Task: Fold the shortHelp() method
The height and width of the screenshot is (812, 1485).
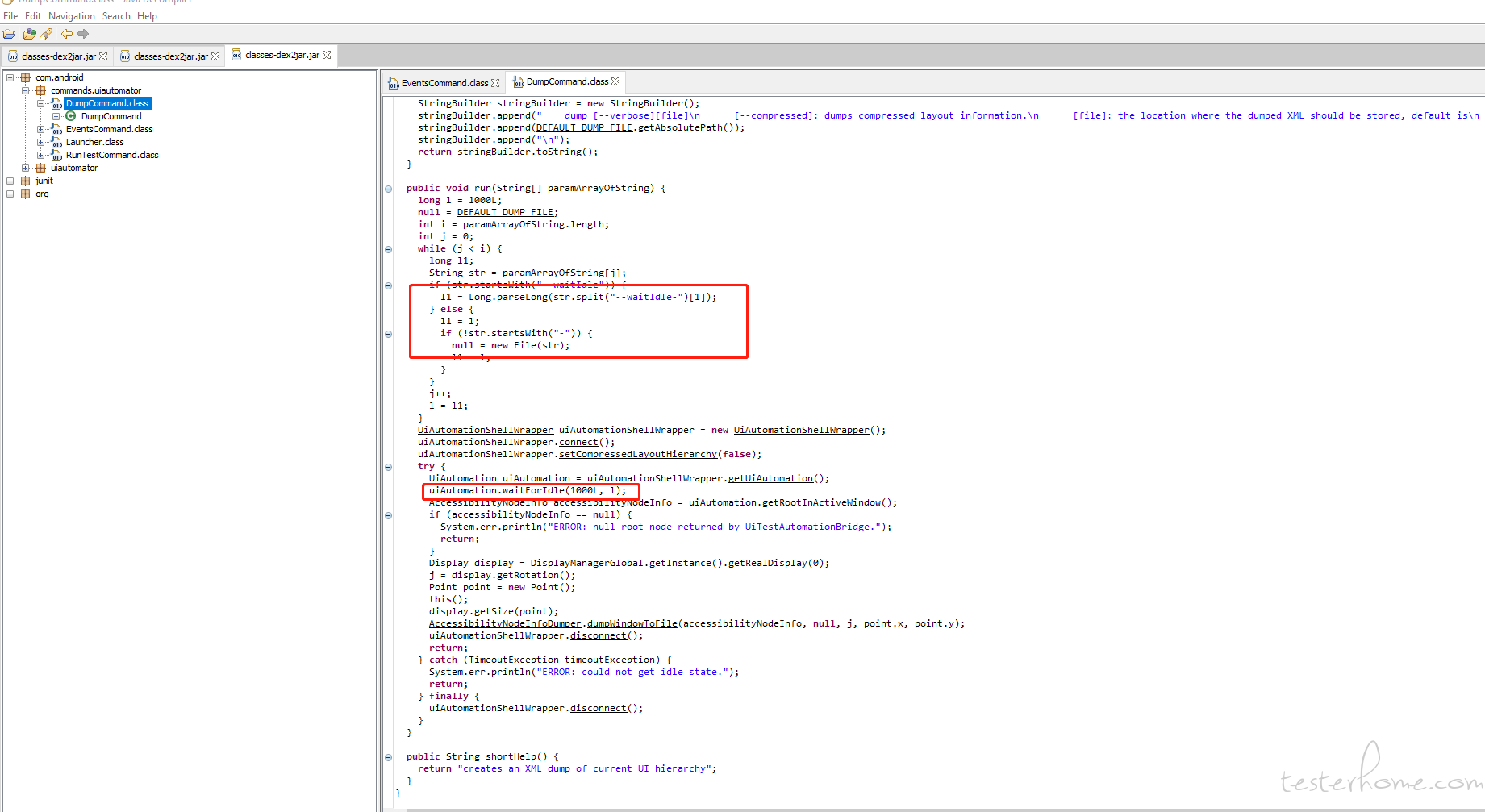Action: click(389, 757)
